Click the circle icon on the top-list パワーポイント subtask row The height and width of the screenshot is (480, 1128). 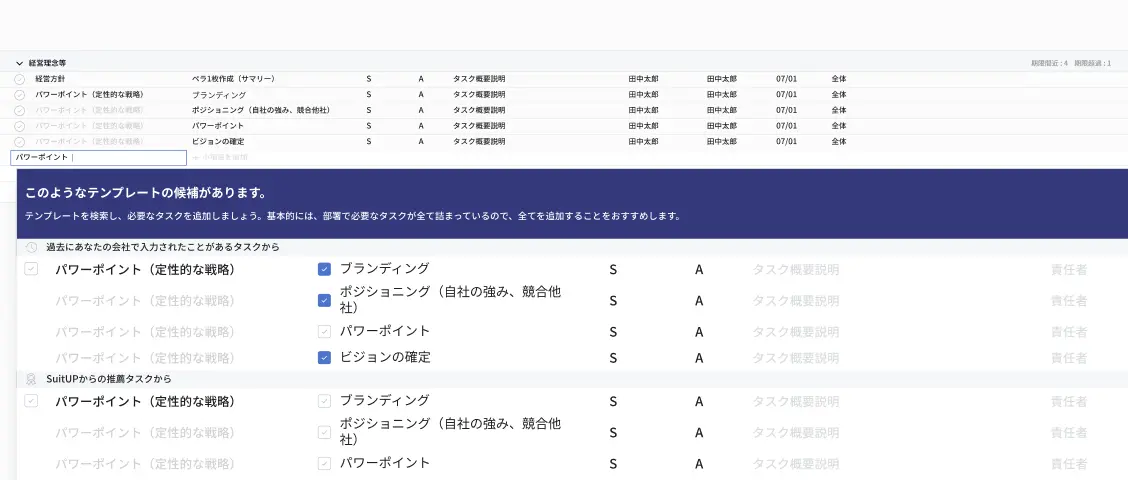pos(19,126)
